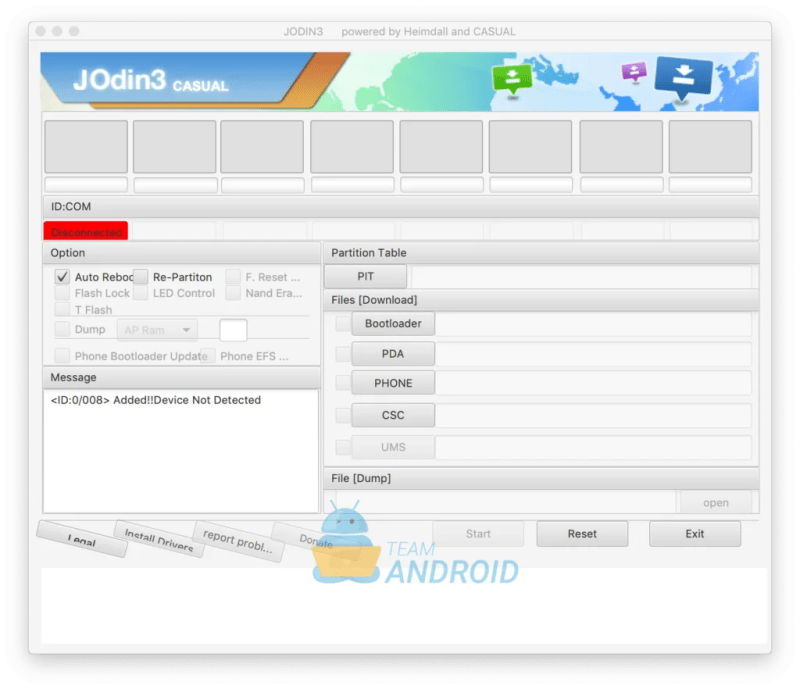Click the green download icon in banner
Viewport: 800px width, 689px height.
(x=512, y=80)
